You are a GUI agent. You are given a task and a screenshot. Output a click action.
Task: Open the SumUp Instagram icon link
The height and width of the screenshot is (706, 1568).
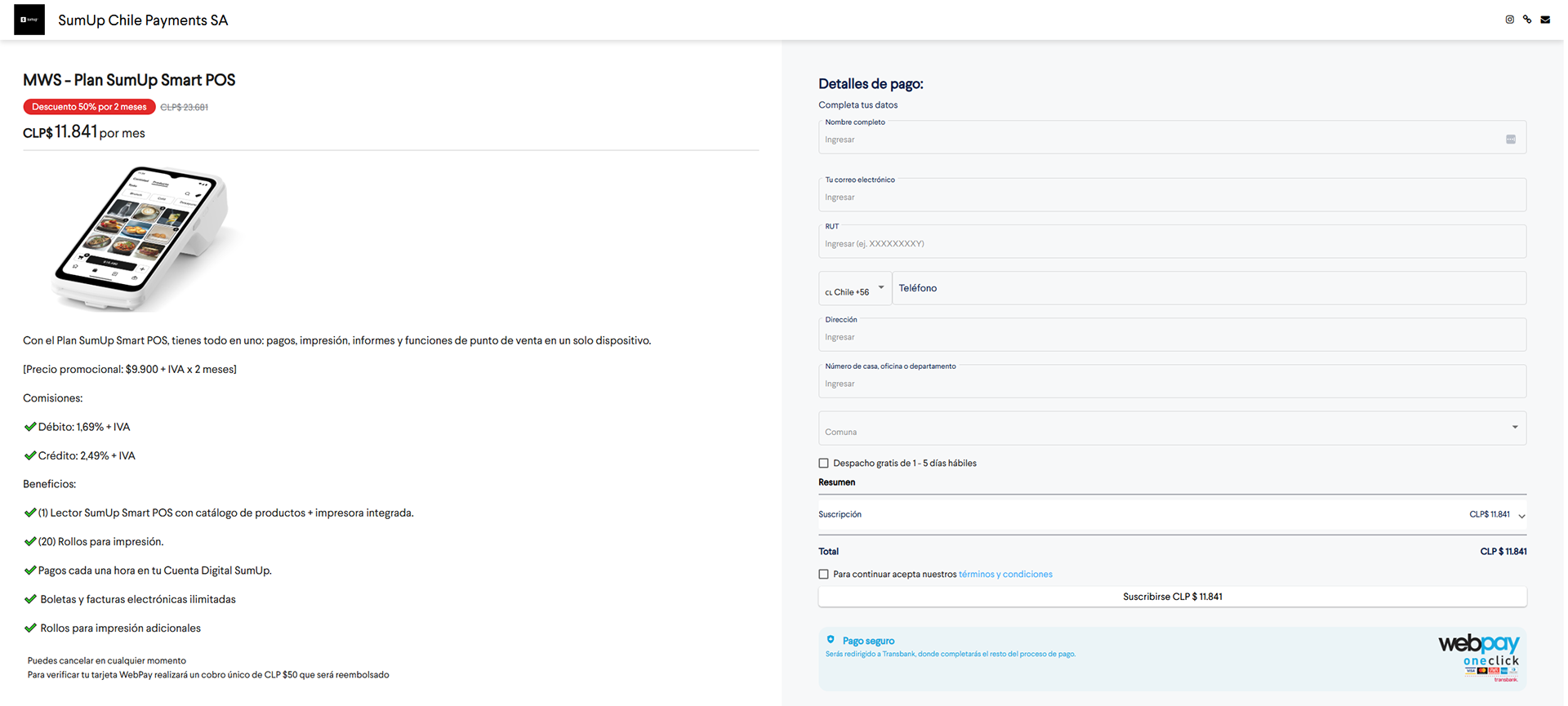1509,20
